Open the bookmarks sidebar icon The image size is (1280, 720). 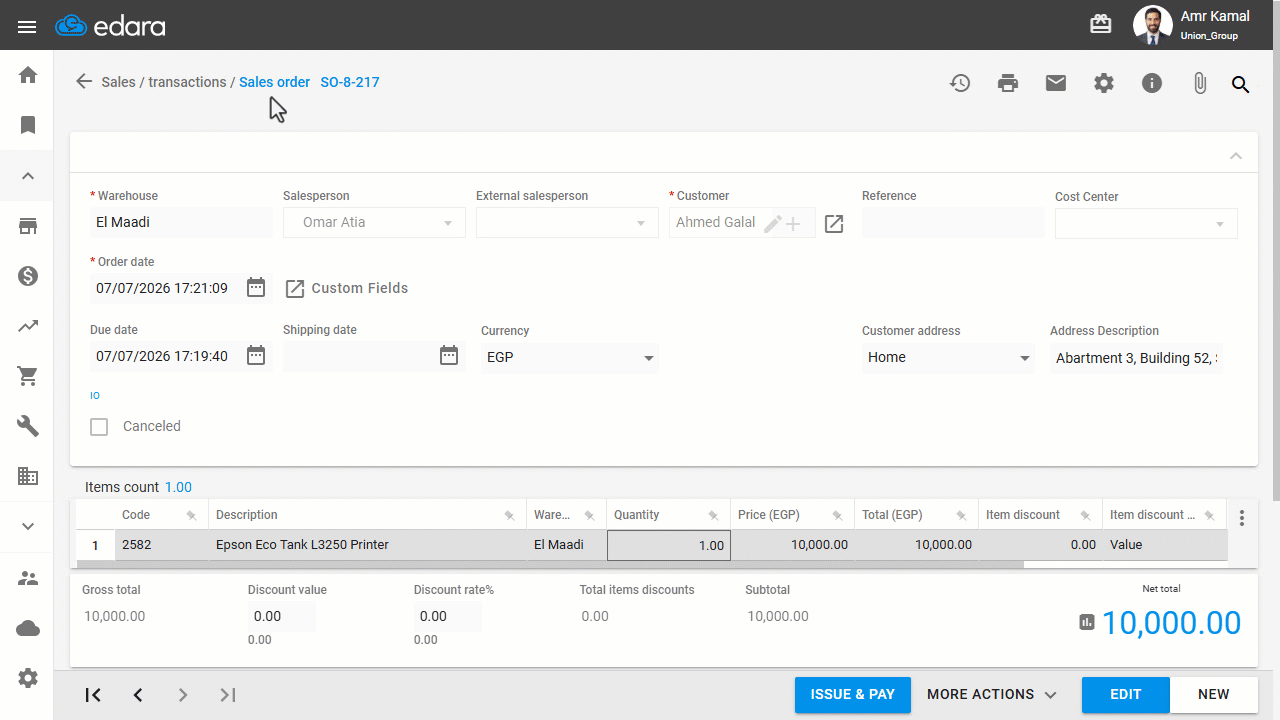[x=28, y=125]
